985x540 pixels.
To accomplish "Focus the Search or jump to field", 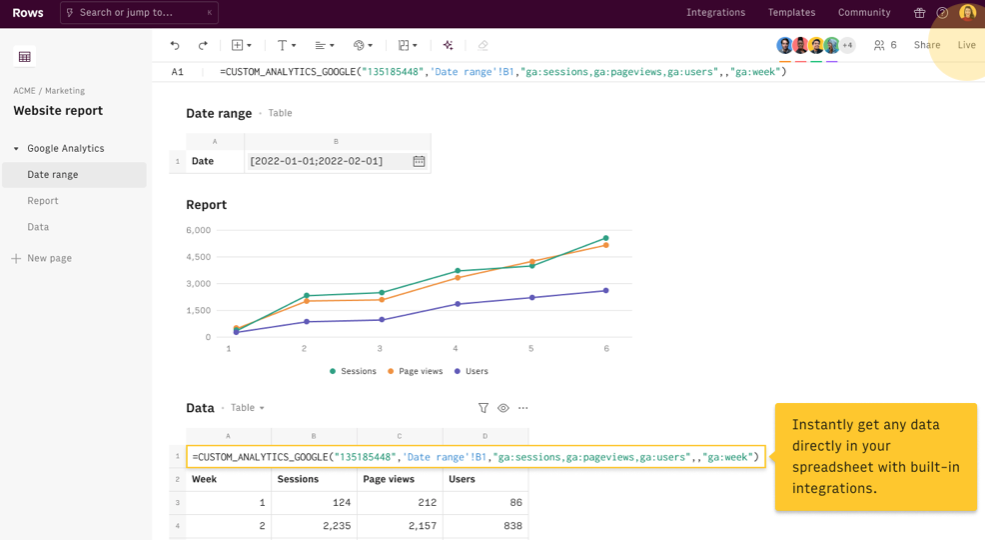I will coord(139,13).
